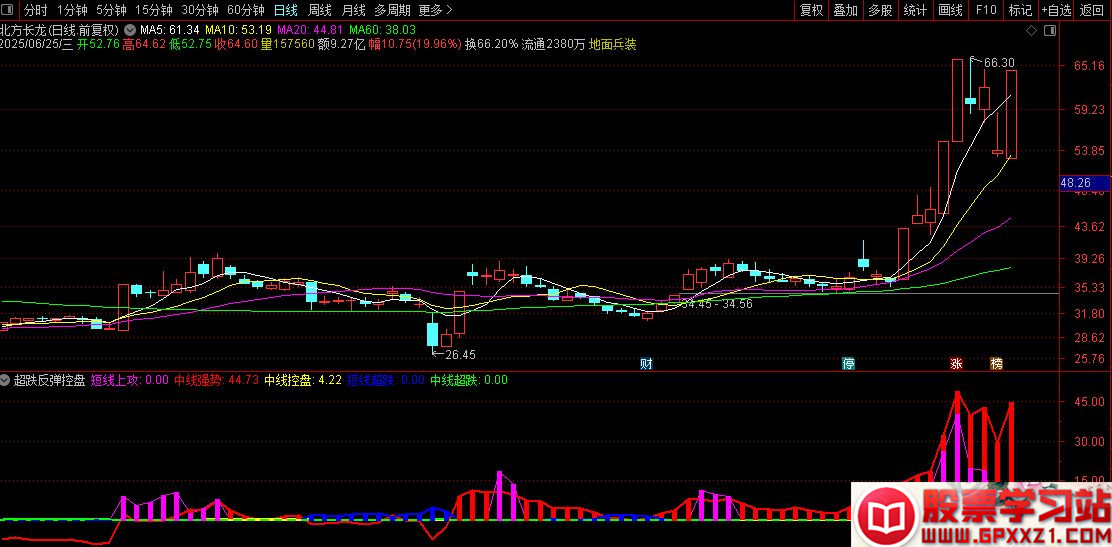The height and width of the screenshot is (547, 1112).
Task: Click the 短线超跌: 0.00 label
Action: (386, 380)
